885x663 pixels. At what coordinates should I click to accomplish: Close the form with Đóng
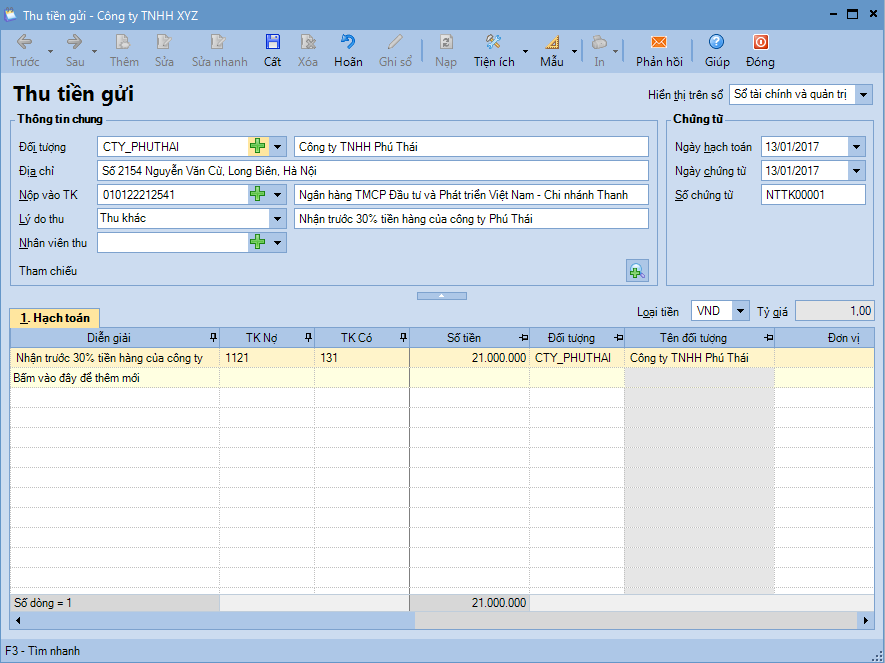pyautogui.click(x=760, y=51)
